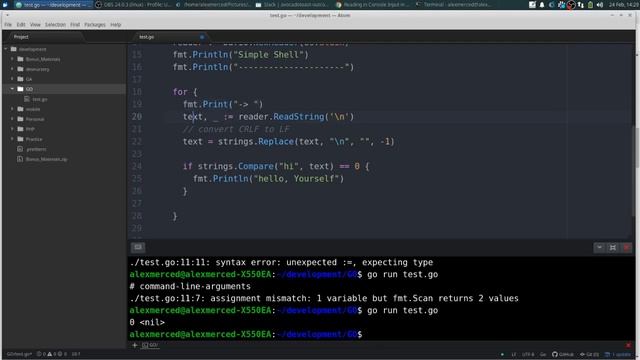Screen dimensions: 640x360
Task: Open the Packages menu
Action: 95,25
